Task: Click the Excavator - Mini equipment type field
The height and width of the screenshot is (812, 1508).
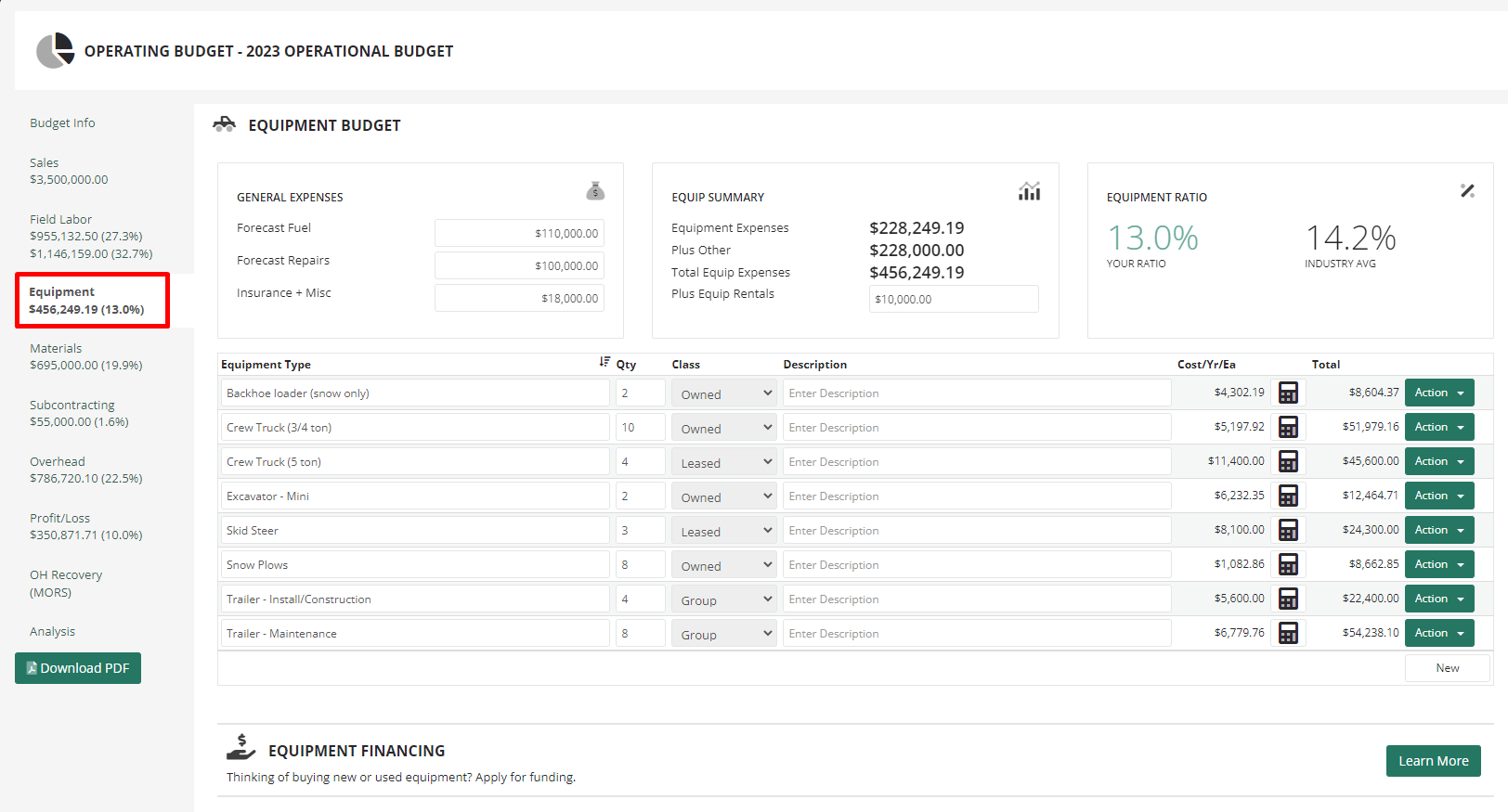Action: pyautogui.click(x=415, y=496)
